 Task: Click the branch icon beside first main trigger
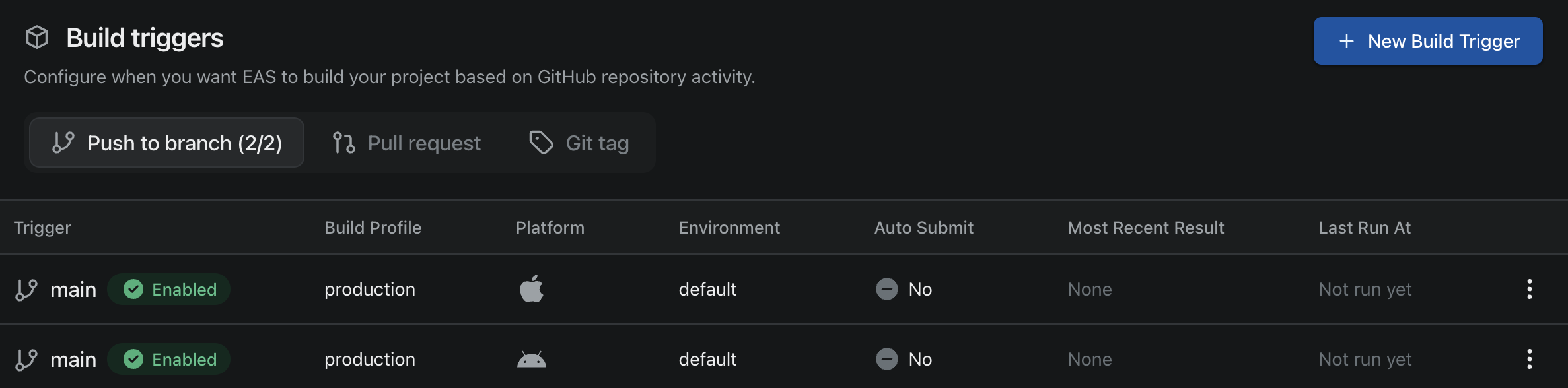click(27, 288)
